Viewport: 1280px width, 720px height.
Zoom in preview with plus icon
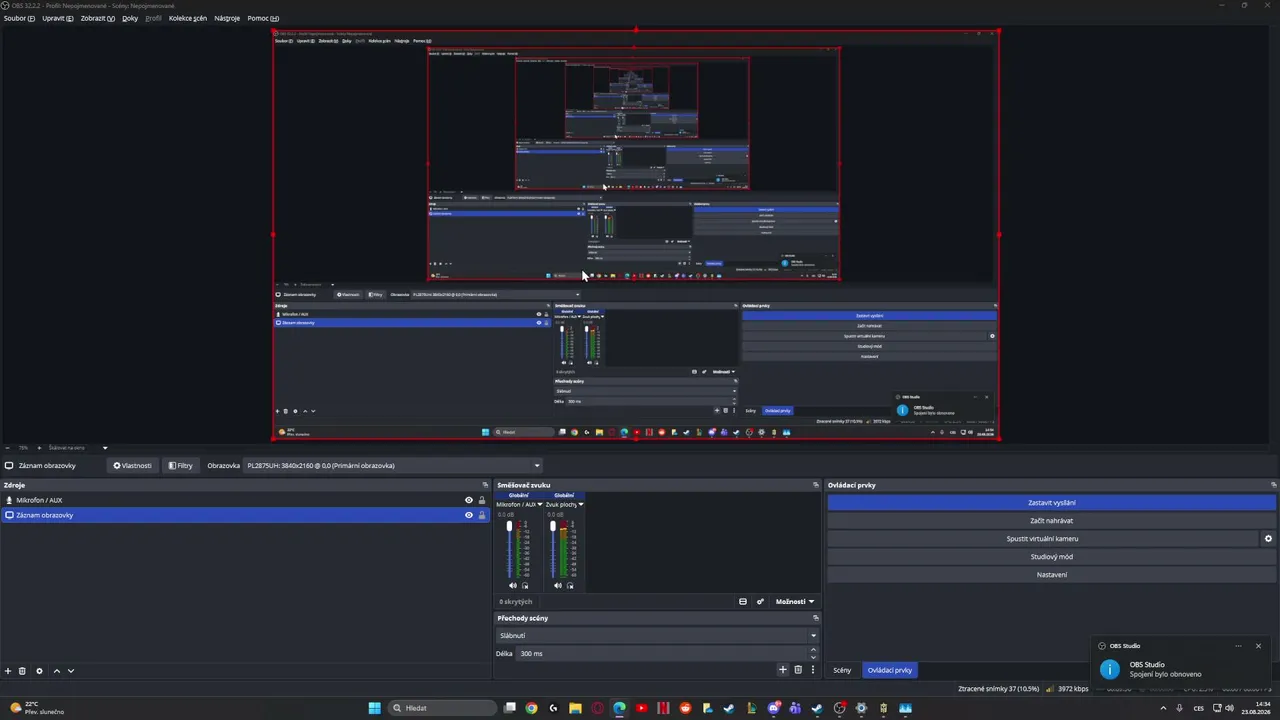(38, 448)
